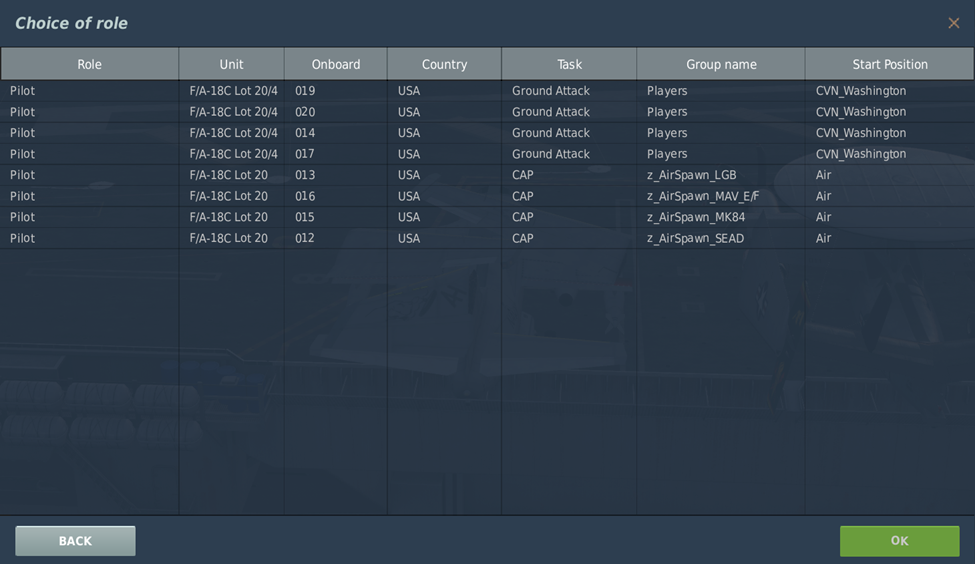Click onboard number 017
The height and width of the screenshot is (564, 975).
[x=305, y=154]
